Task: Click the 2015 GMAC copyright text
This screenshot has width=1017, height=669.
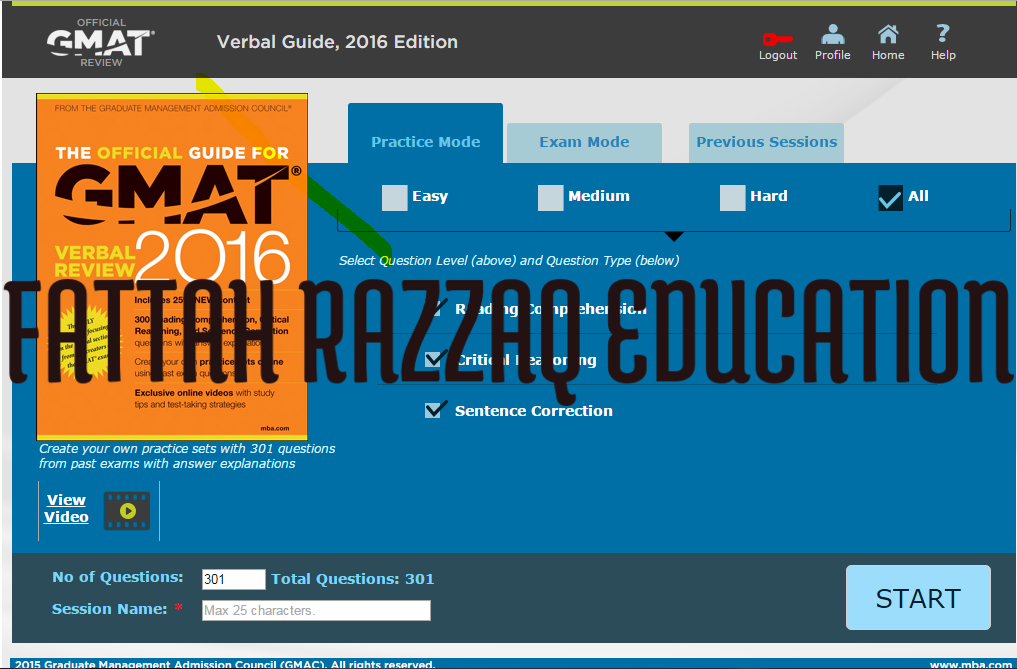Action: point(224,664)
